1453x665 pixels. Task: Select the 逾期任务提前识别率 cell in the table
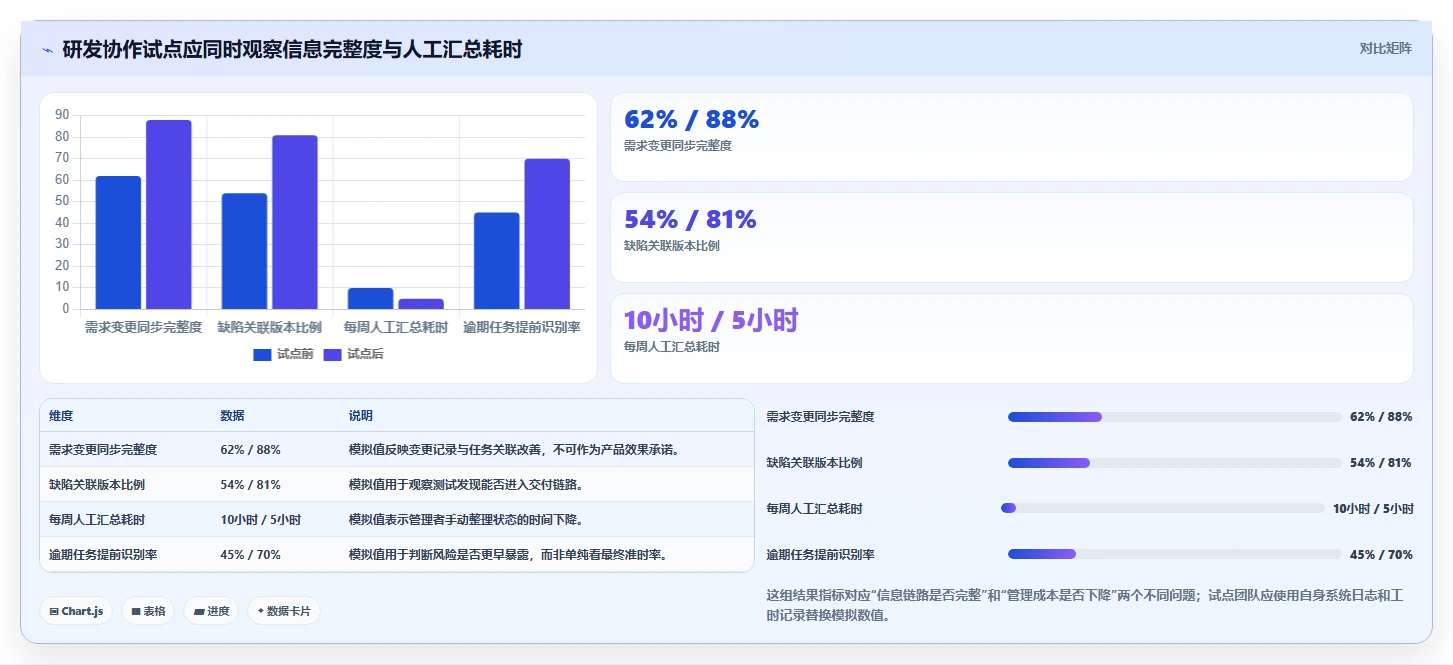click(103, 554)
